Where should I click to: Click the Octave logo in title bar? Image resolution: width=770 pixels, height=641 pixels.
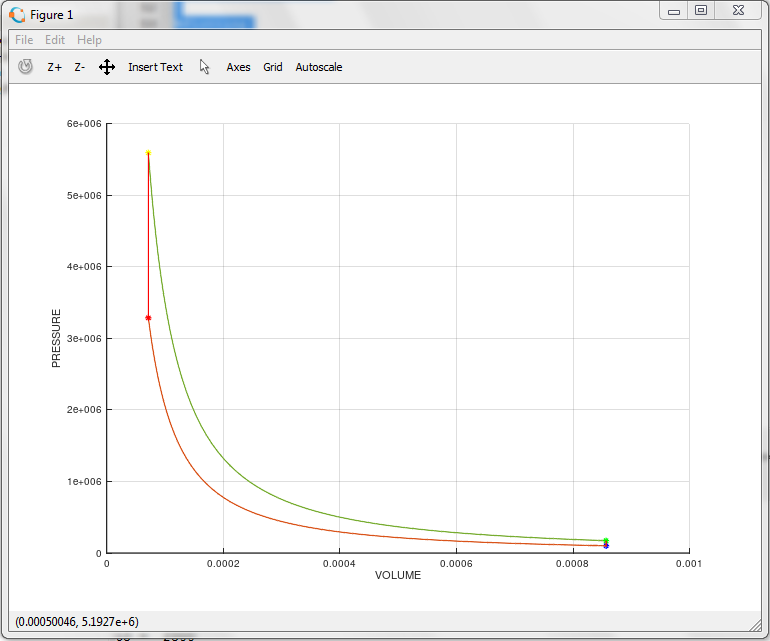pyautogui.click(x=18, y=14)
